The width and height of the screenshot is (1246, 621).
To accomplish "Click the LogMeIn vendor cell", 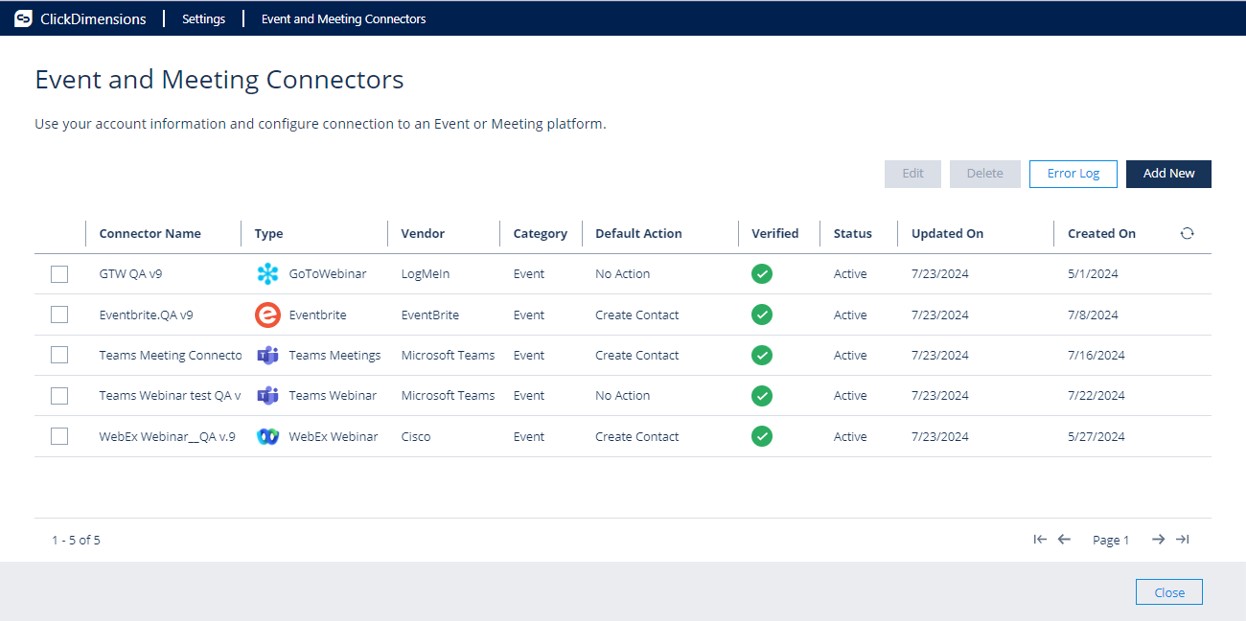I will pos(427,274).
